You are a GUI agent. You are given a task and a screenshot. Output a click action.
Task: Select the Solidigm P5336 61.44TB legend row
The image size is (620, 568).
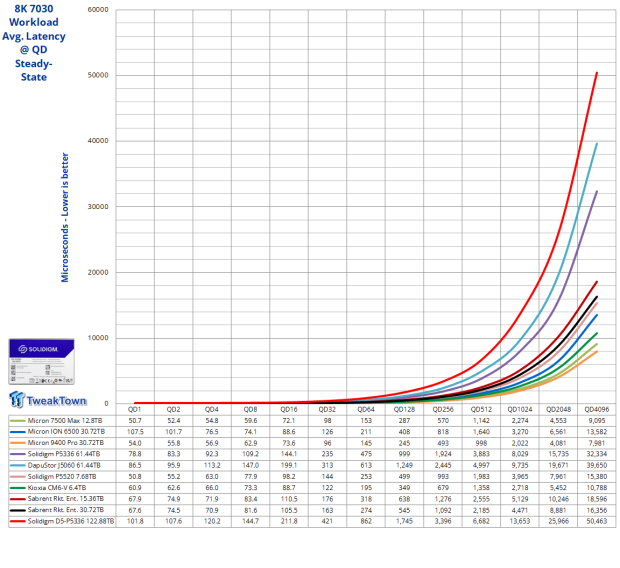[x=62, y=454]
